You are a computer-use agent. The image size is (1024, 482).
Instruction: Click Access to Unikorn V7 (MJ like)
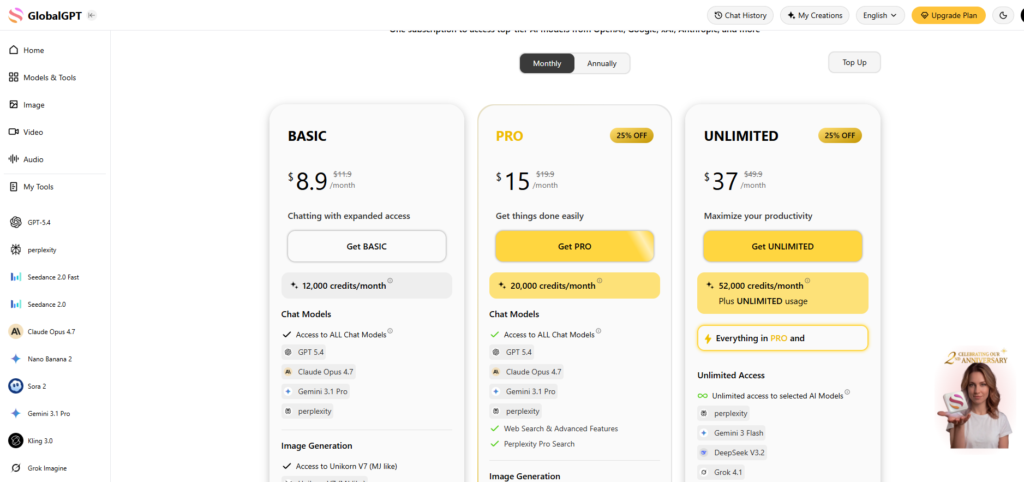click(346, 466)
